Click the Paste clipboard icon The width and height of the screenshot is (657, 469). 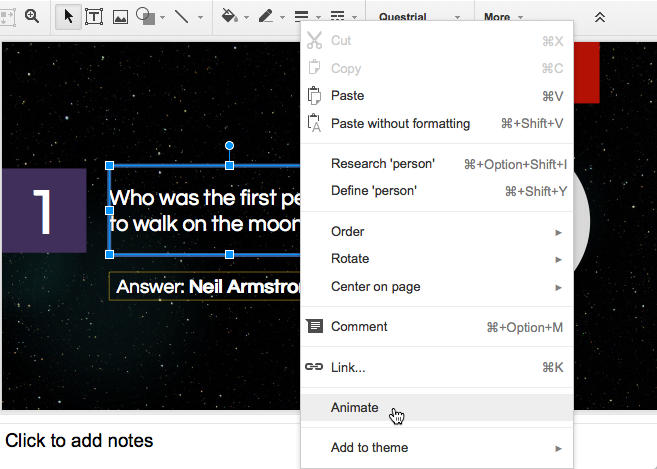314,96
